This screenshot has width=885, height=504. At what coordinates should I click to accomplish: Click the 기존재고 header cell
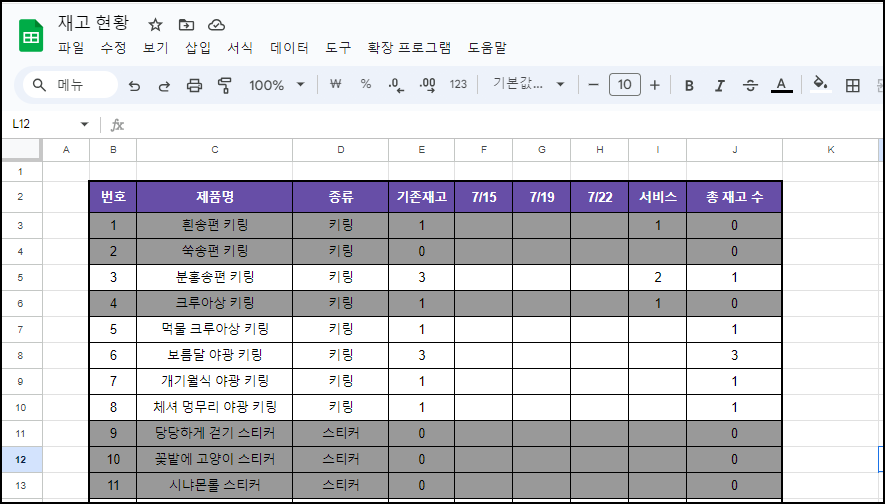[x=422, y=197]
